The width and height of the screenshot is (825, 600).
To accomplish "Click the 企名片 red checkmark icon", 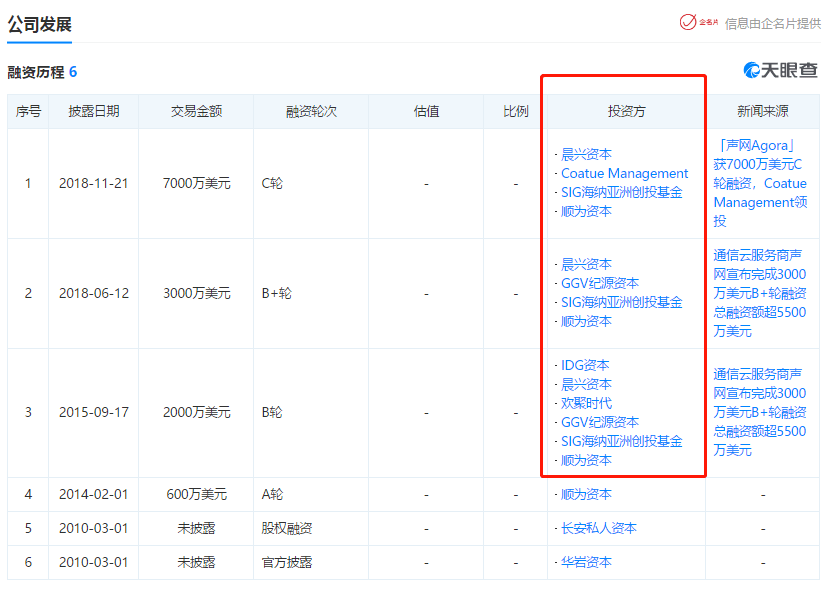I will pos(688,22).
